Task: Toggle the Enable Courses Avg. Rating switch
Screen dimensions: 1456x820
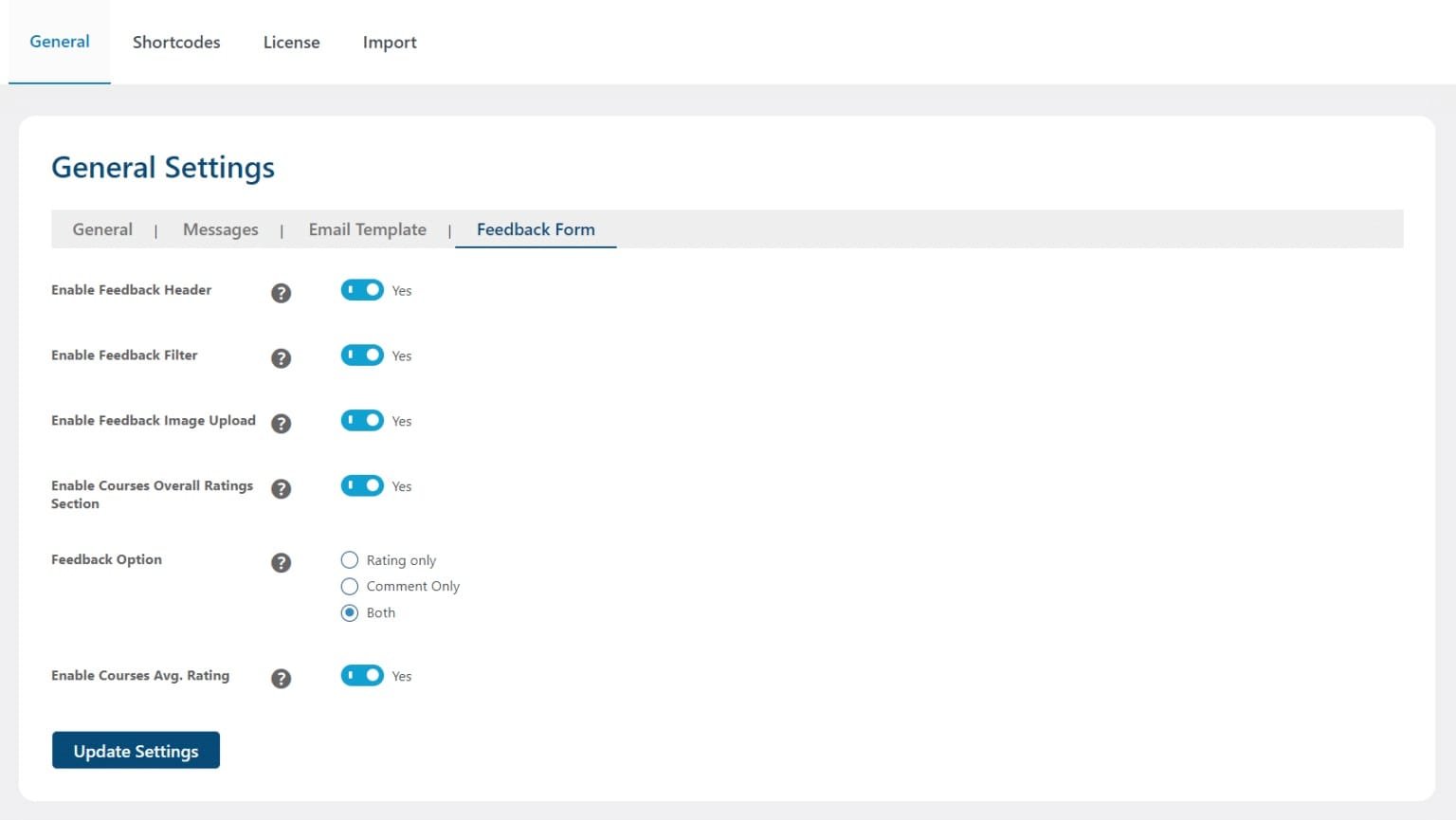Action: tap(362, 676)
